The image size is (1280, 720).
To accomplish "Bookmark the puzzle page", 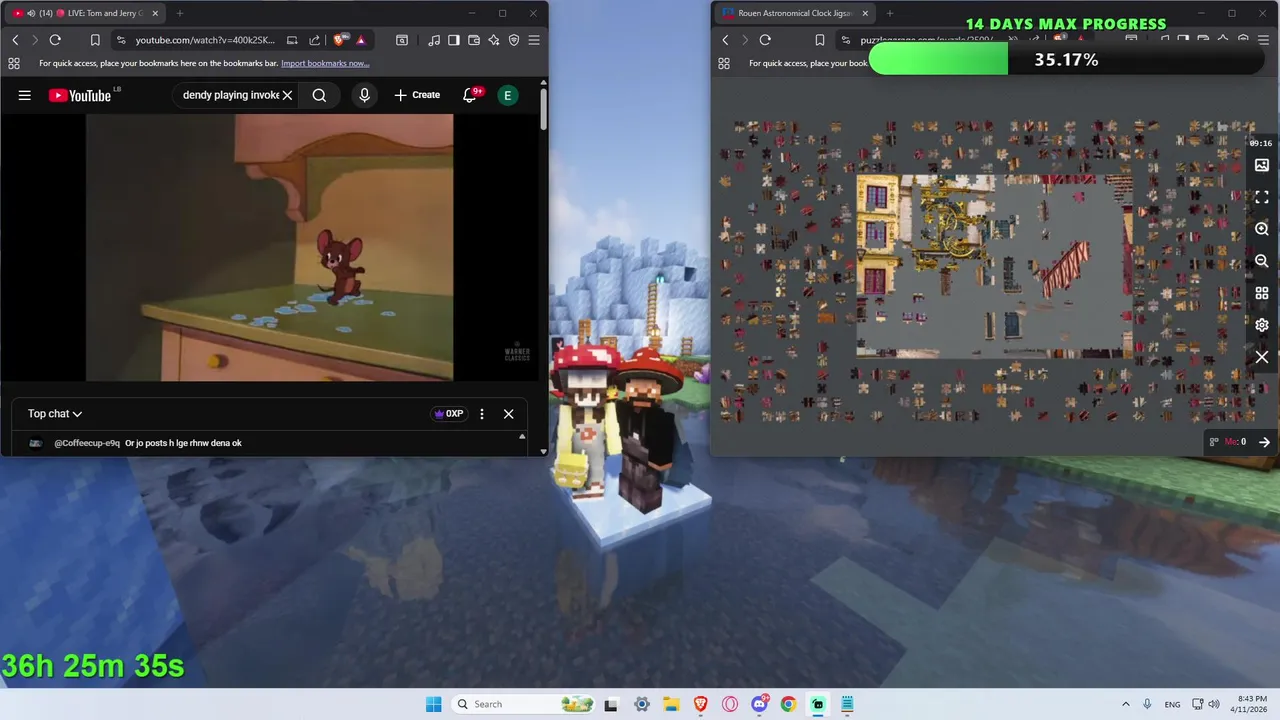I will (x=820, y=40).
